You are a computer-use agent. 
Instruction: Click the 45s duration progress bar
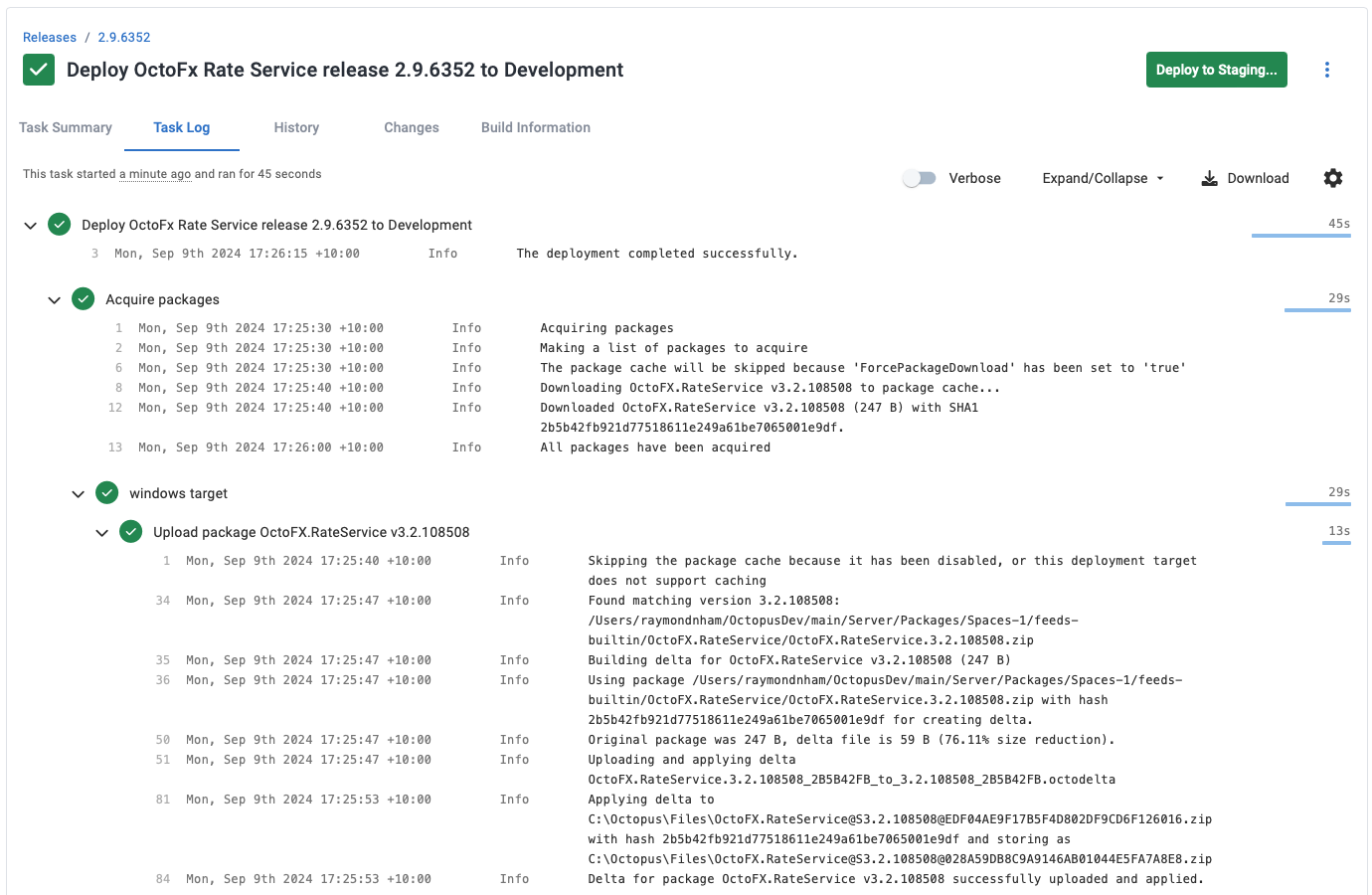tap(1301, 236)
